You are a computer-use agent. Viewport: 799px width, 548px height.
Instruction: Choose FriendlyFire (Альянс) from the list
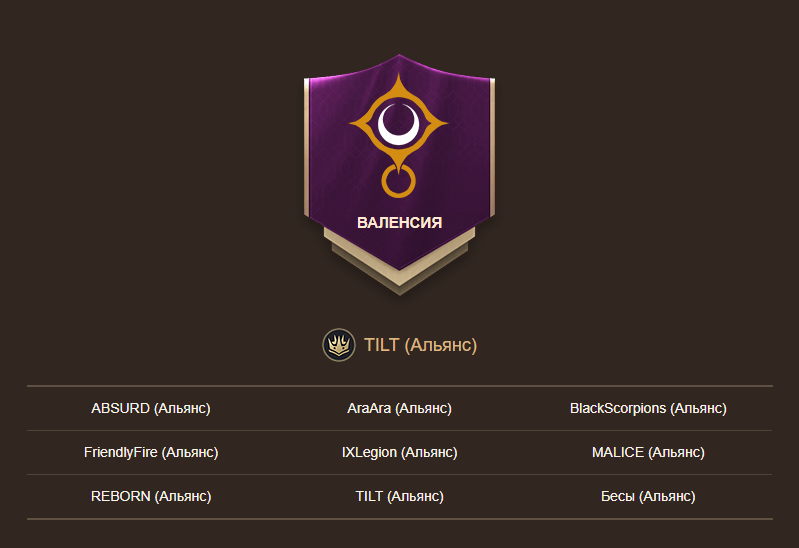(151, 452)
